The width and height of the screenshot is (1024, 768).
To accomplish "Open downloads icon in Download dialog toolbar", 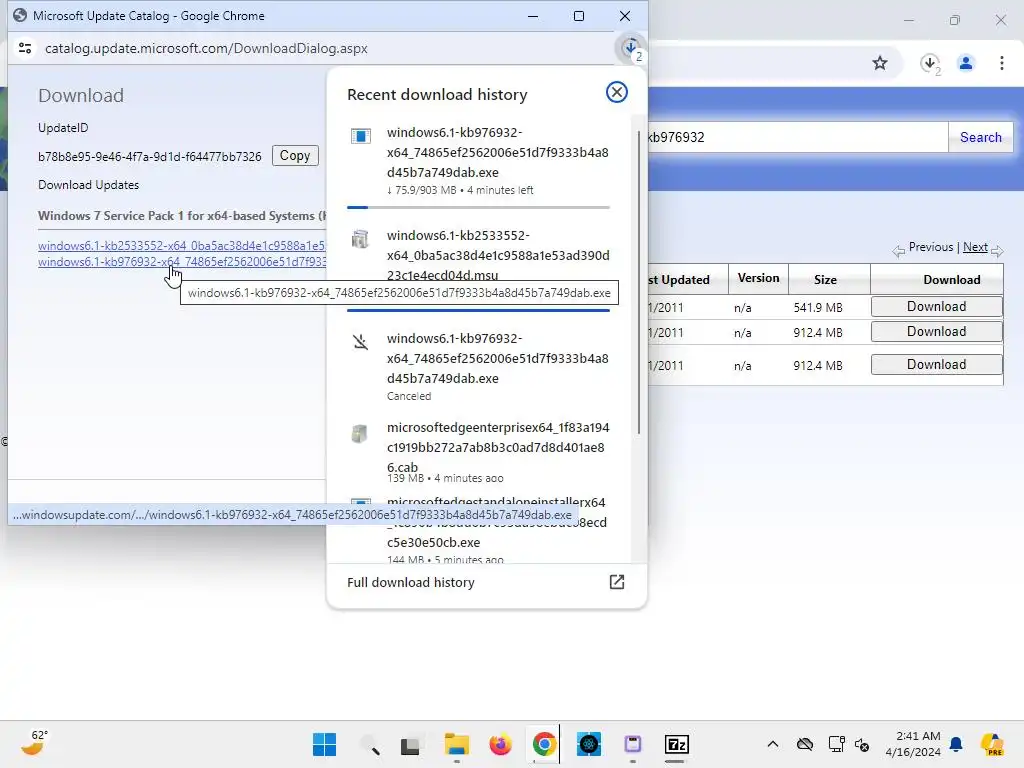I will coord(632,48).
